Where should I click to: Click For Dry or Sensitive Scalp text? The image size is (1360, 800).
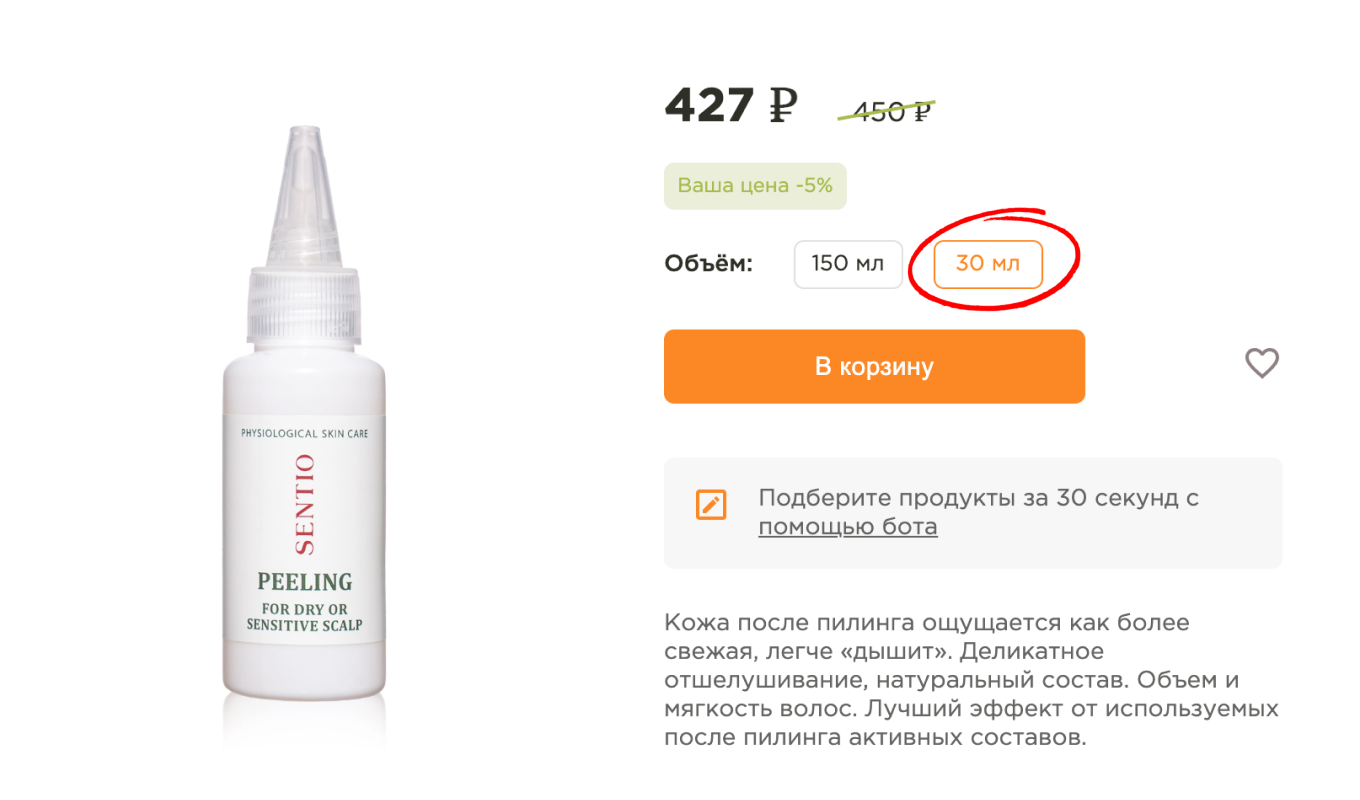tap(305, 617)
